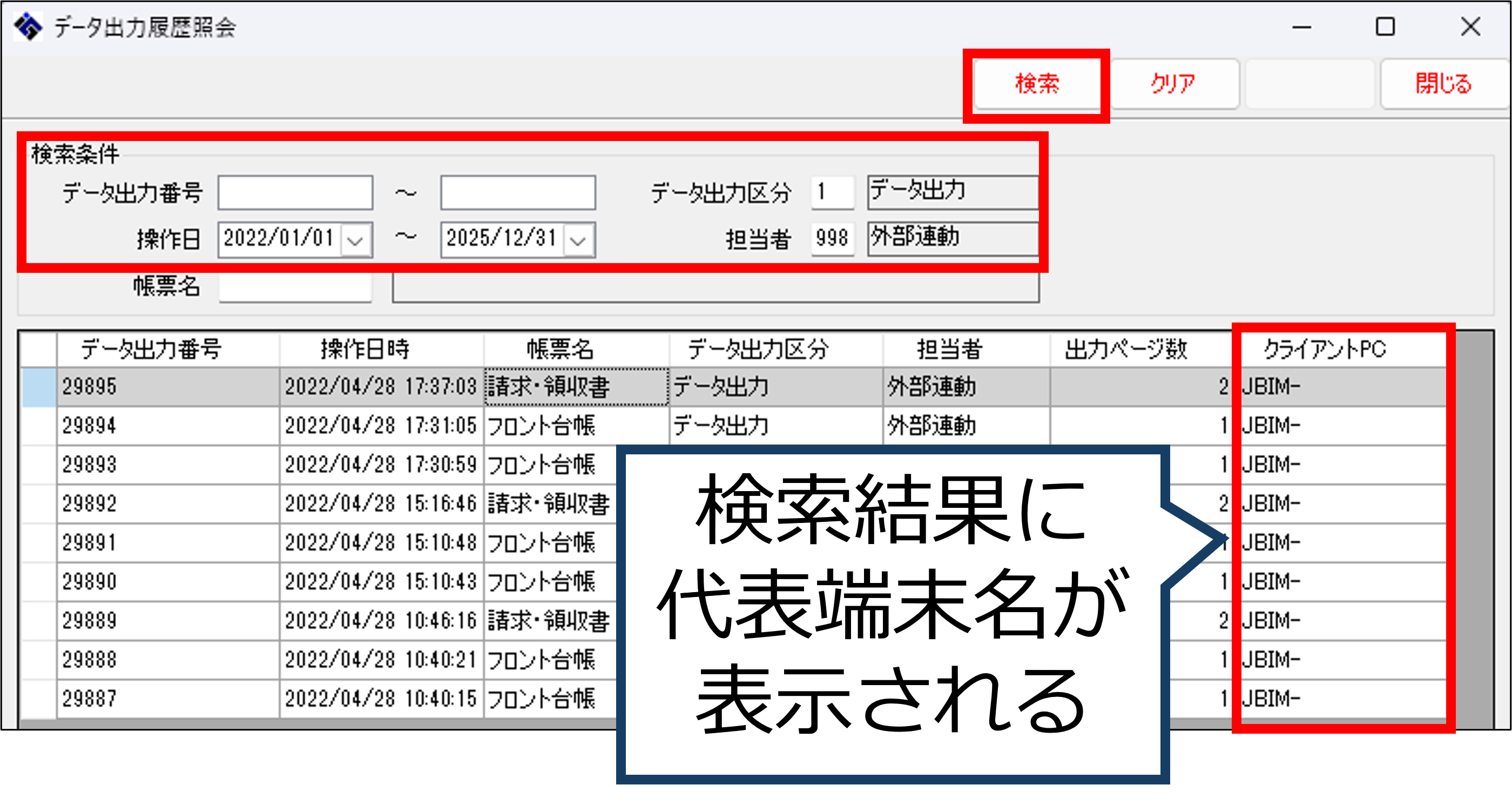This screenshot has height=805, width=1512.
Task: Click the 操作日時 column header
Action: tap(364, 350)
